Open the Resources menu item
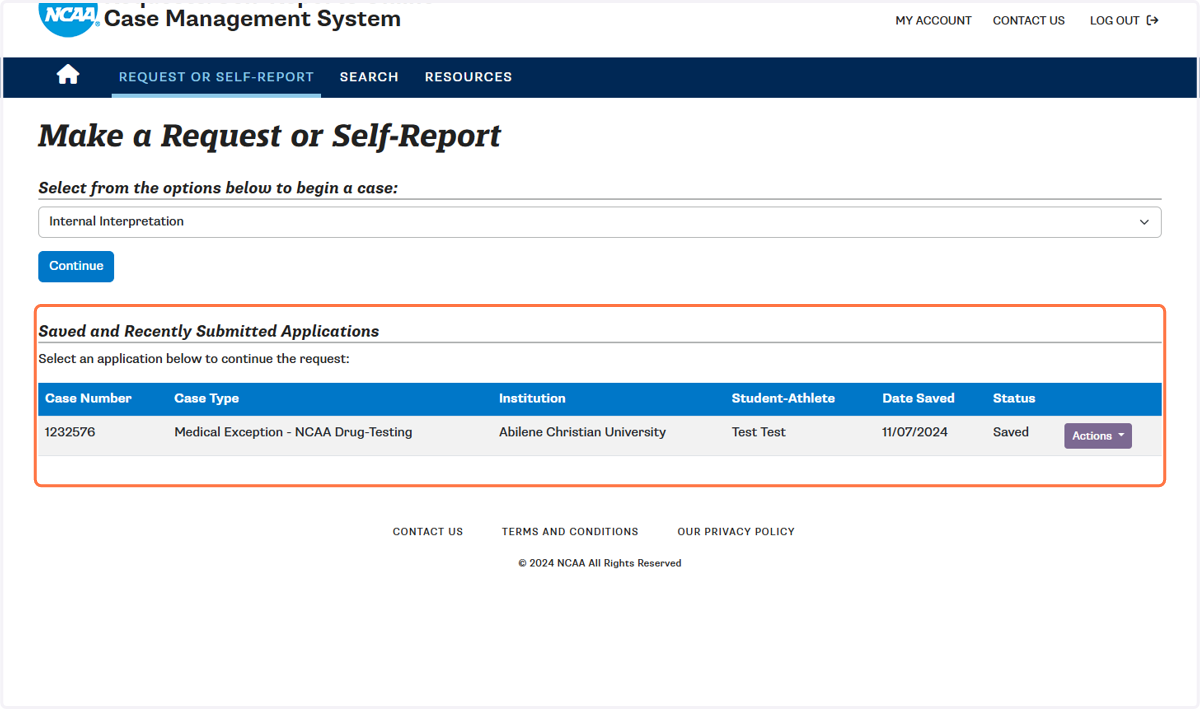Image resolution: width=1200 pixels, height=709 pixels. coord(468,77)
